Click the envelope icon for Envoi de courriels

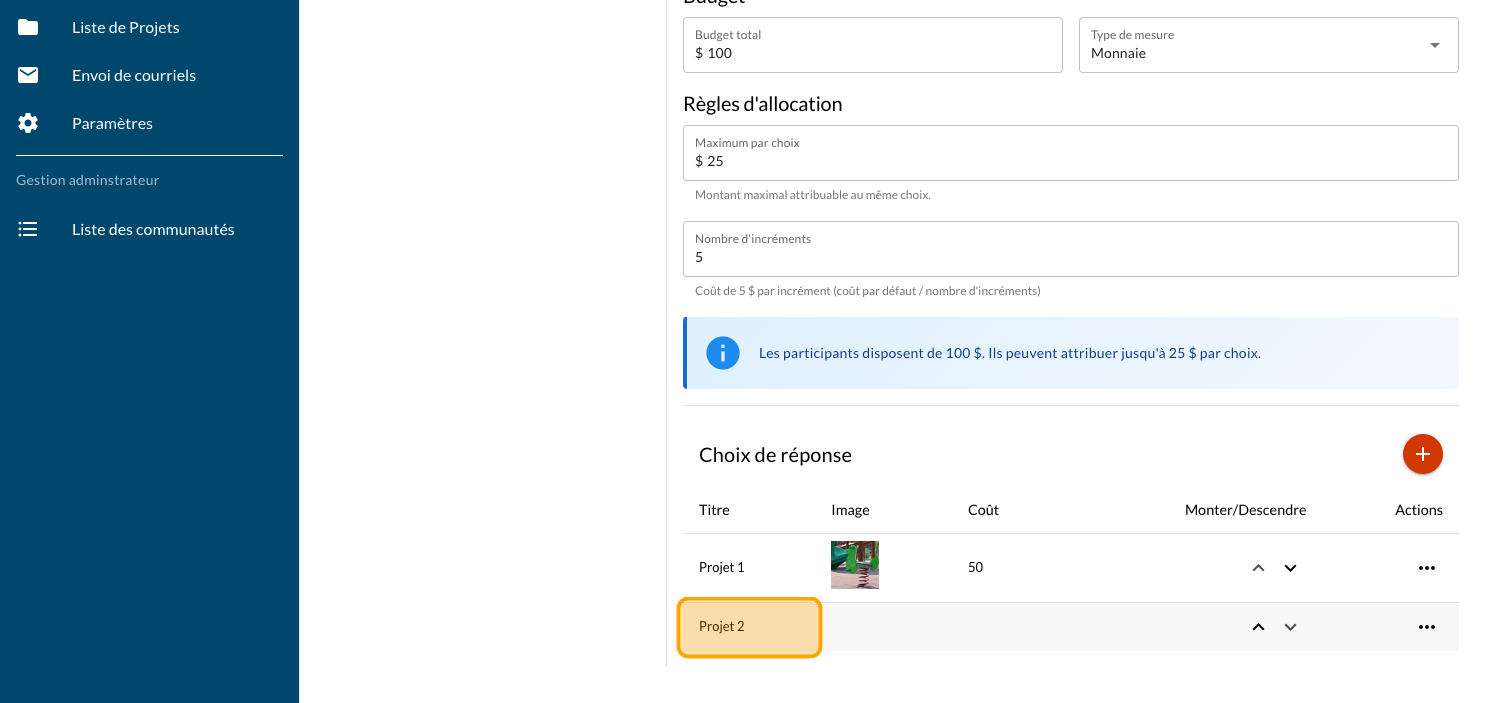pos(28,75)
